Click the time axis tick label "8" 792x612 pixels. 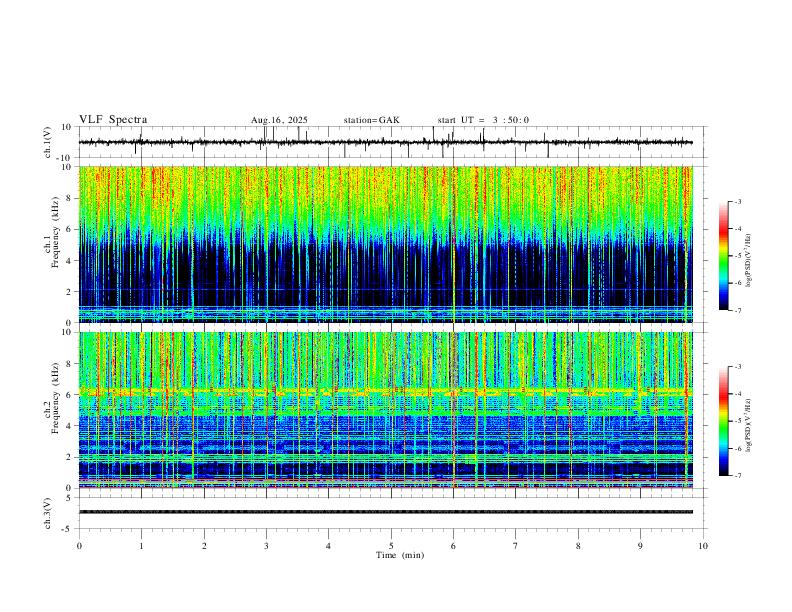(578, 546)
